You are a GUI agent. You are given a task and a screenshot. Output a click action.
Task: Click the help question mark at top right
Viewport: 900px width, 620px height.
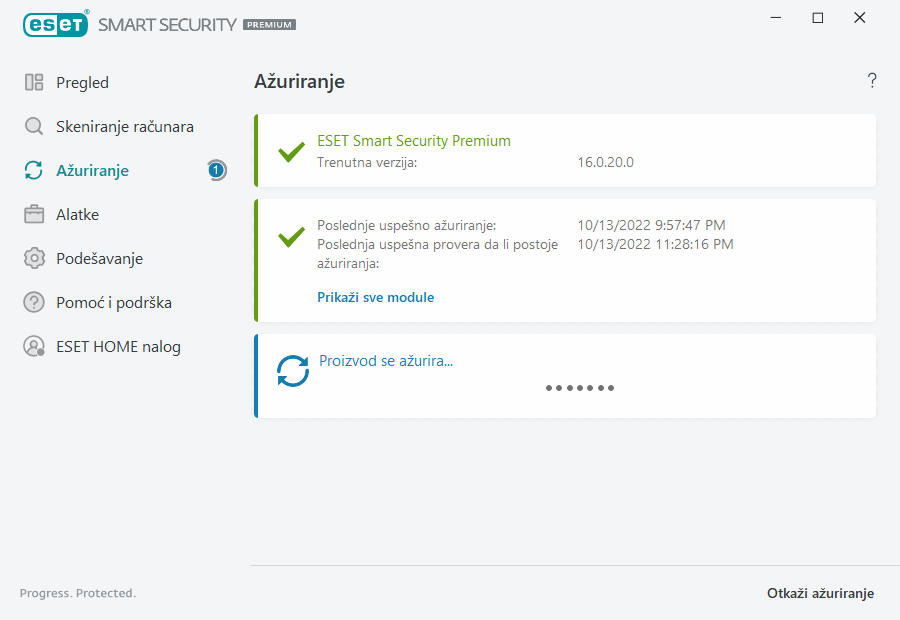[871, 81]
